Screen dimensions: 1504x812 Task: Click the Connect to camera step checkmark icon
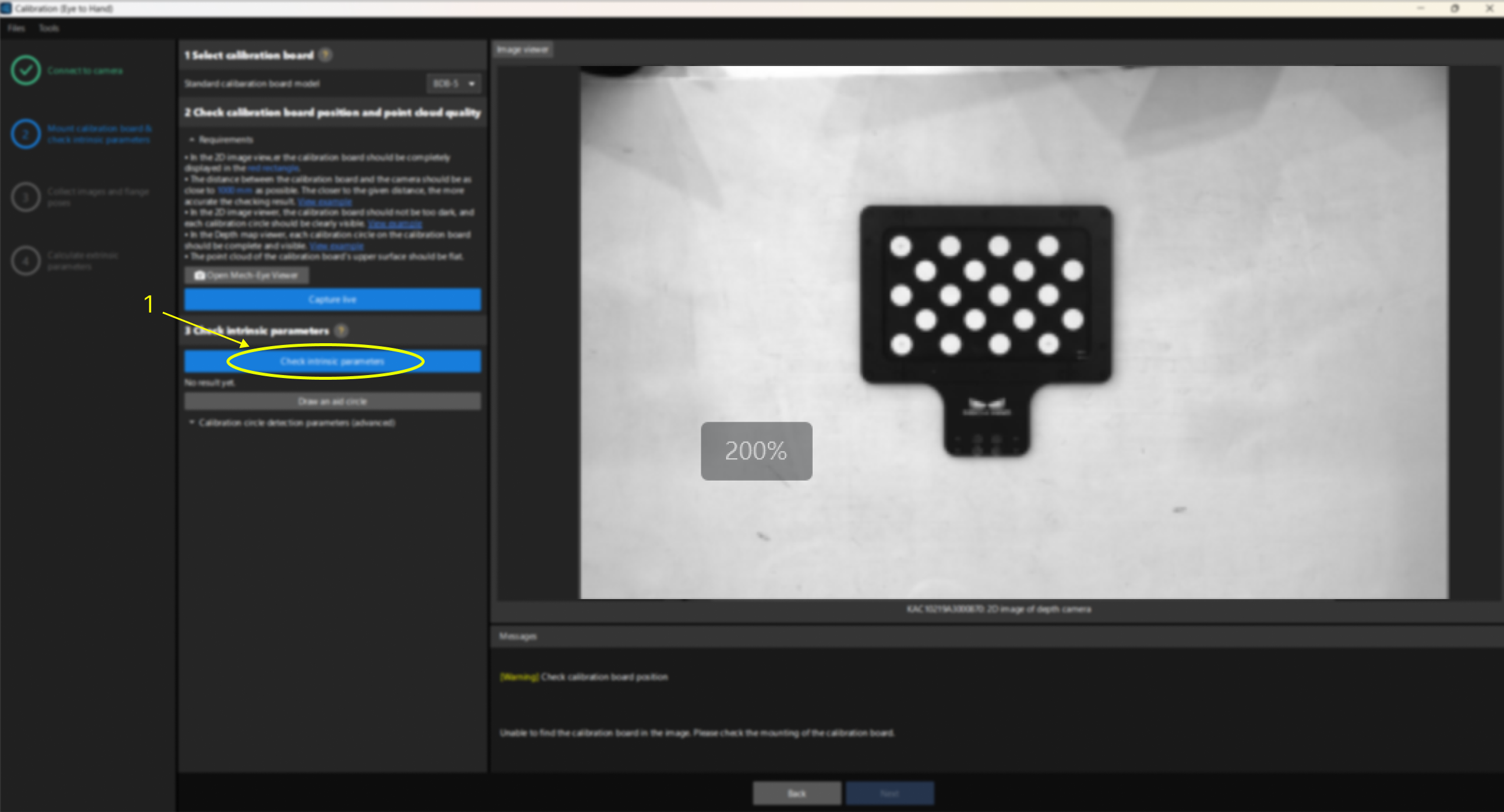click(25, 70)
